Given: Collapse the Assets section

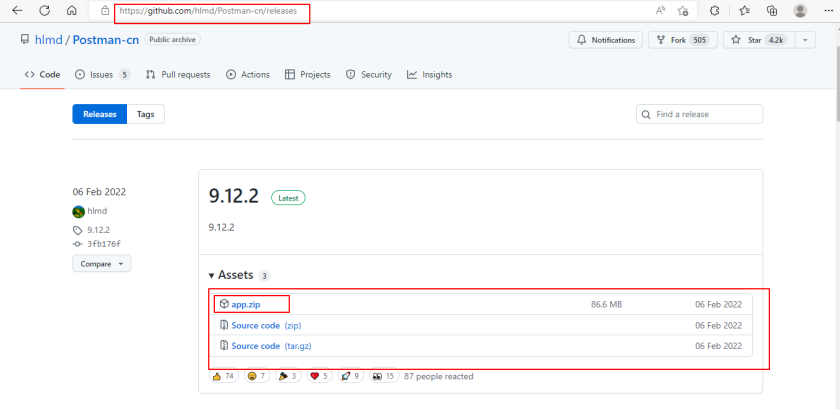Looking at the screenshot, I should click(x=235, y=276).
